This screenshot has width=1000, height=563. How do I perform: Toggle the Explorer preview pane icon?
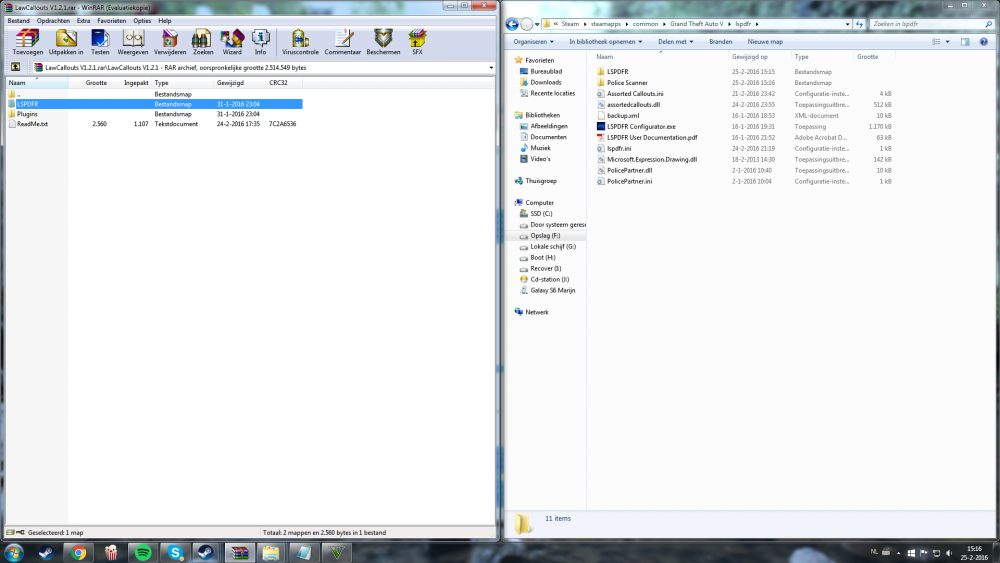pos(965,41)
